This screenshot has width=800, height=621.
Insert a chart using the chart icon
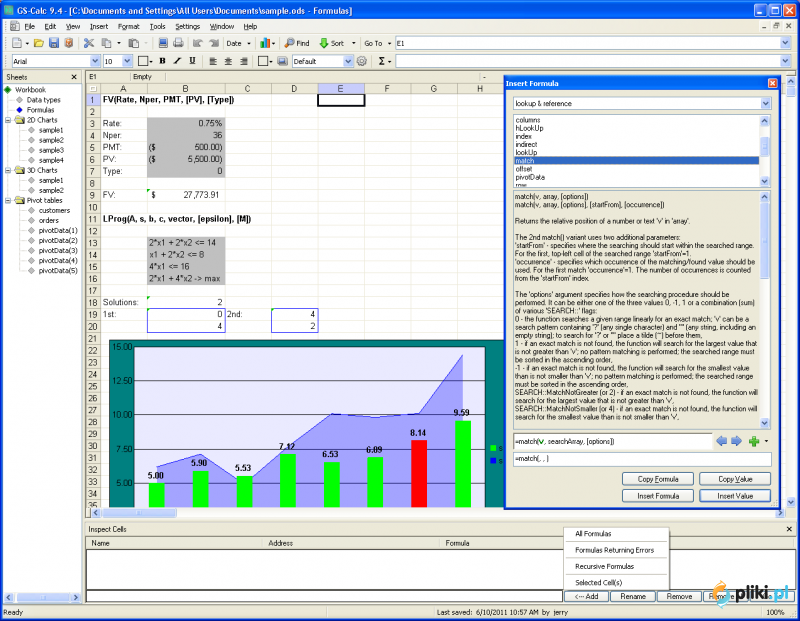265,43
